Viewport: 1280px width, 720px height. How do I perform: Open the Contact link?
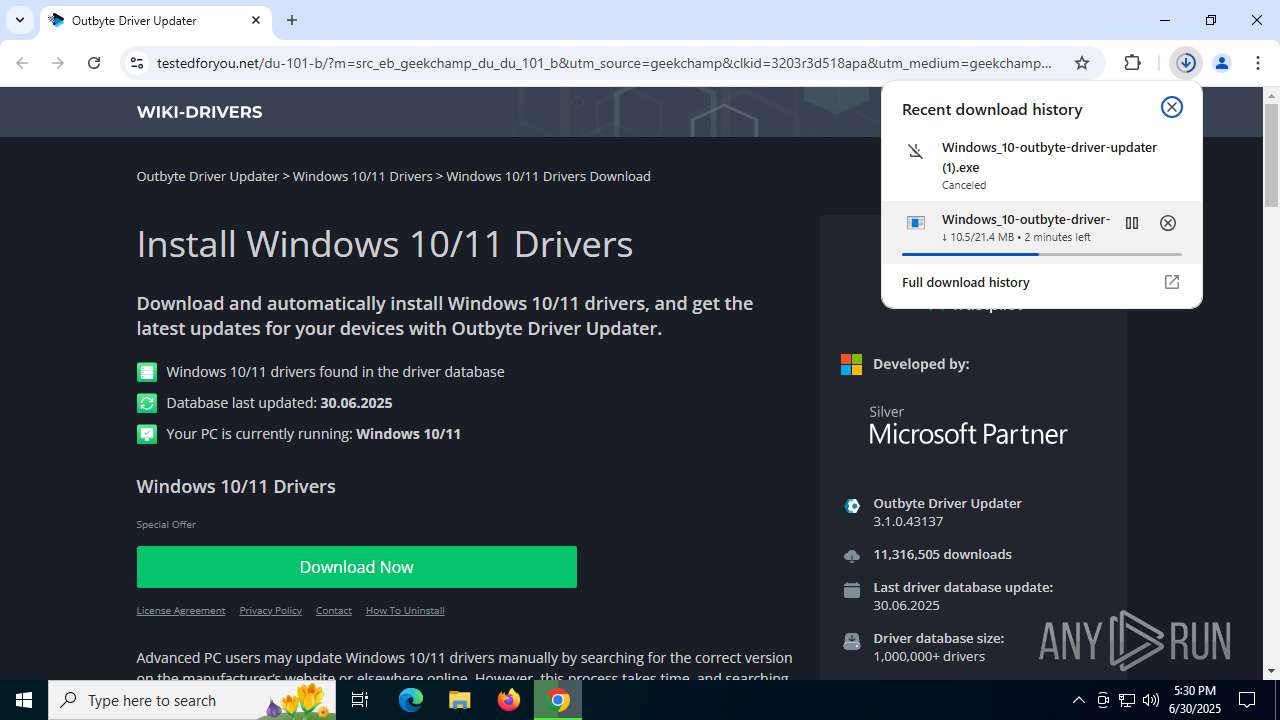point(334,610)
